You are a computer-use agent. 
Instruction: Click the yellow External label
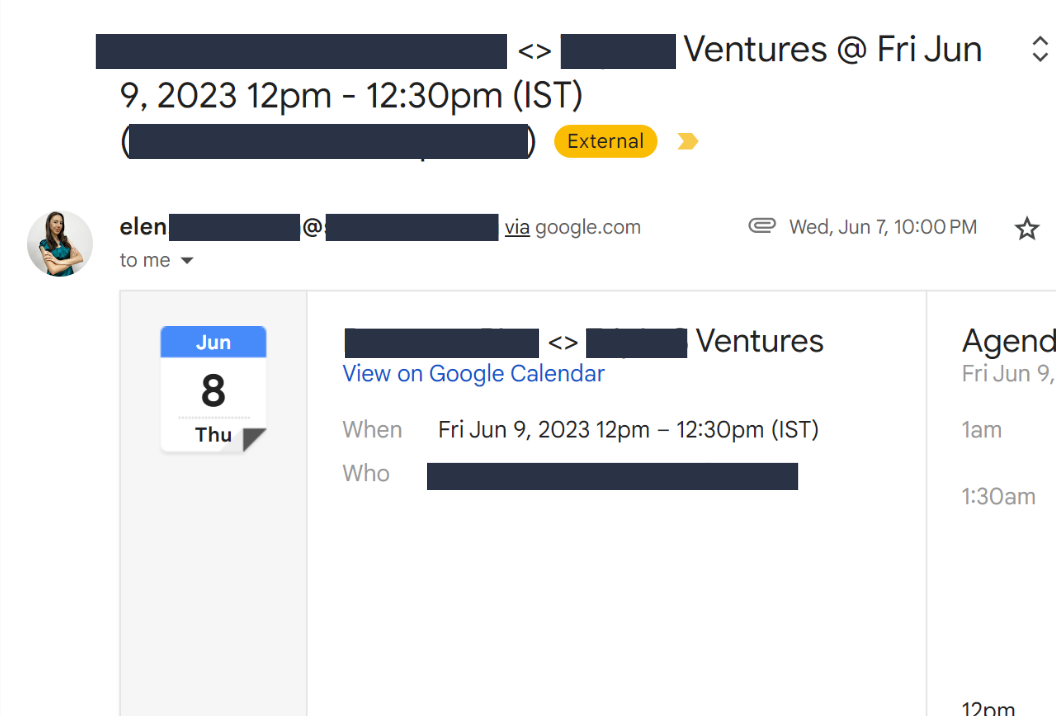[605, 142]
